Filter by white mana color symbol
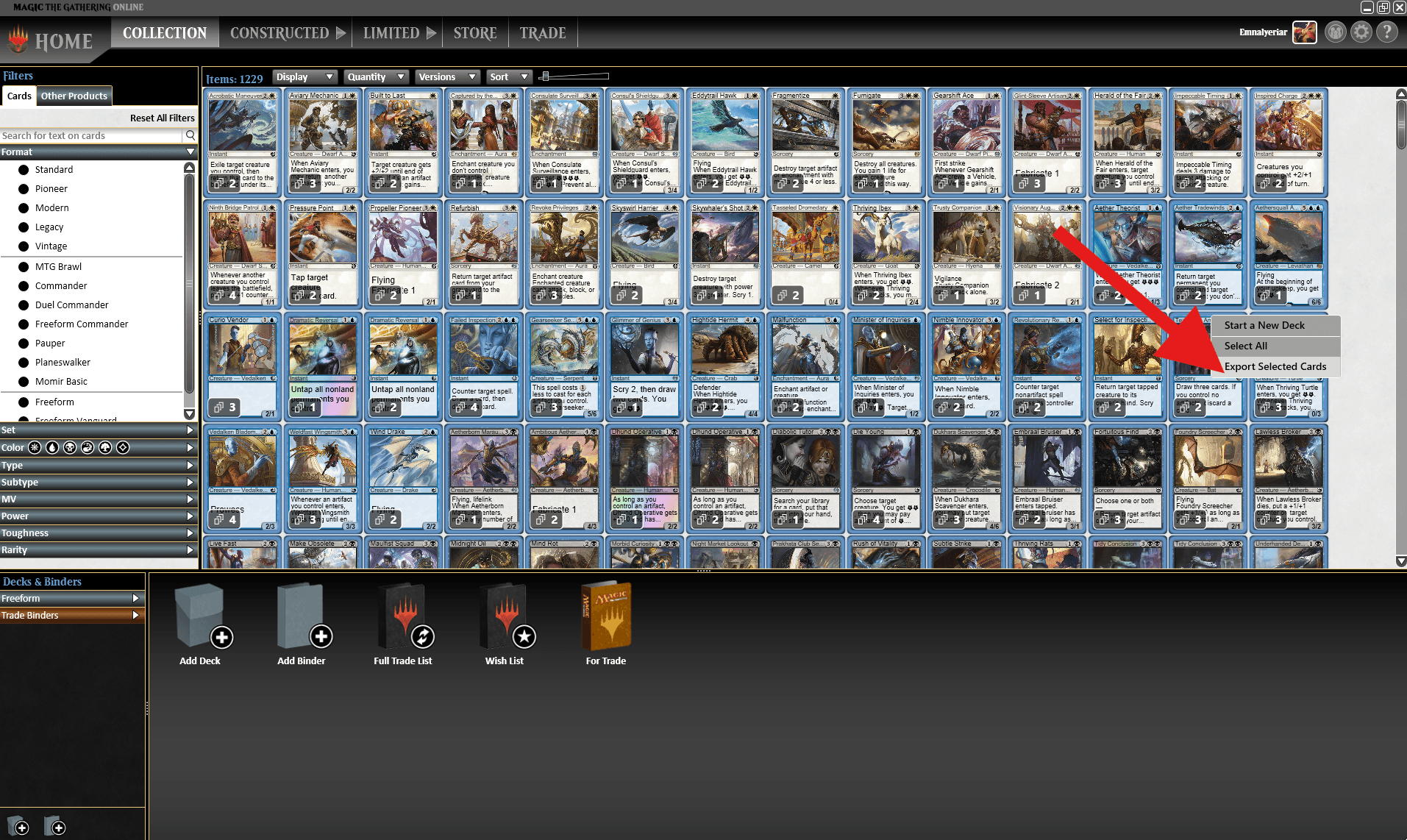1407x840 pixels. (x=35, y=447)
